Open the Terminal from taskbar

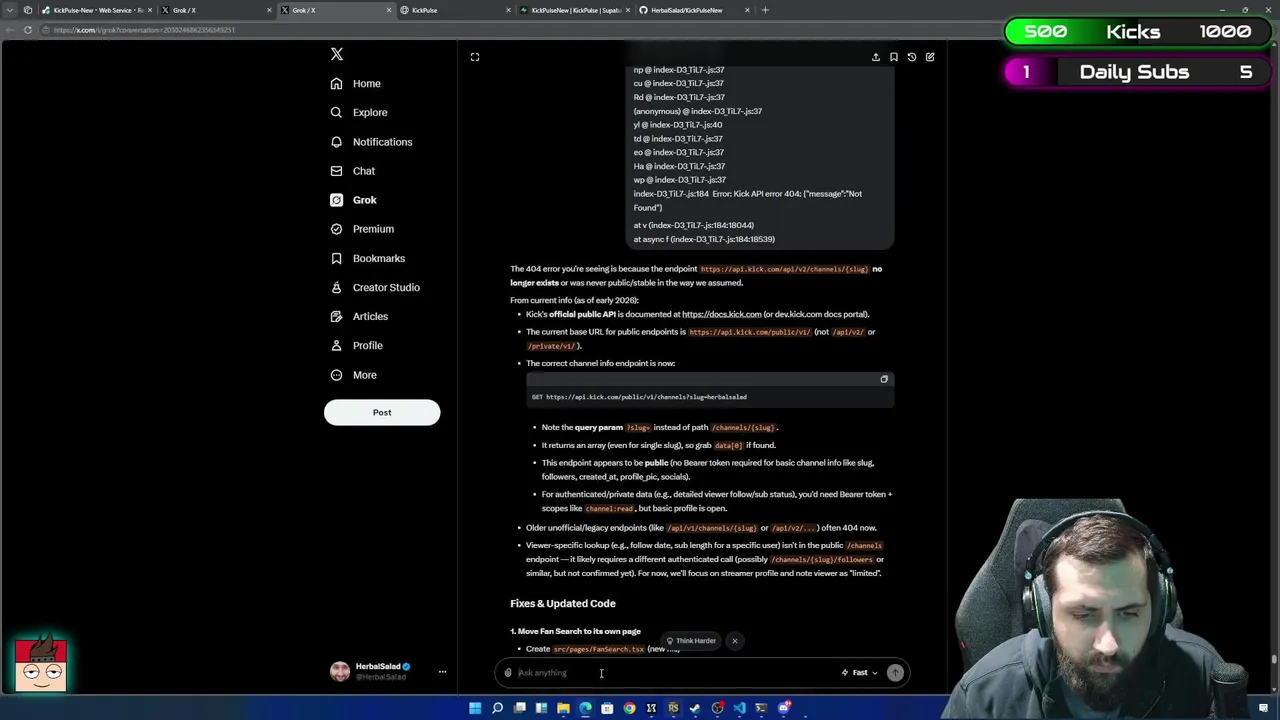point(761,708)
